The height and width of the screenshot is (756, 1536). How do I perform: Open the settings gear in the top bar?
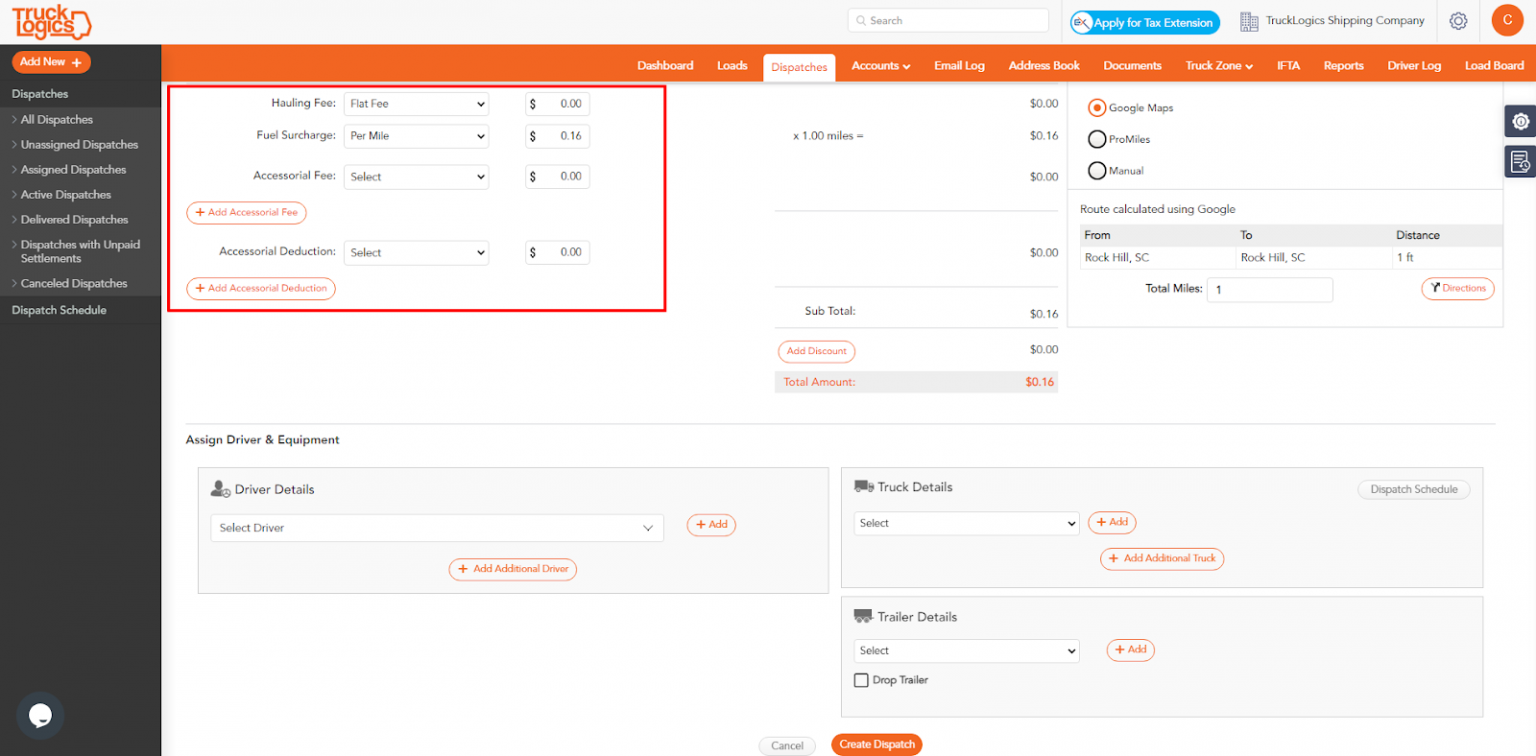click(1458, 20)
